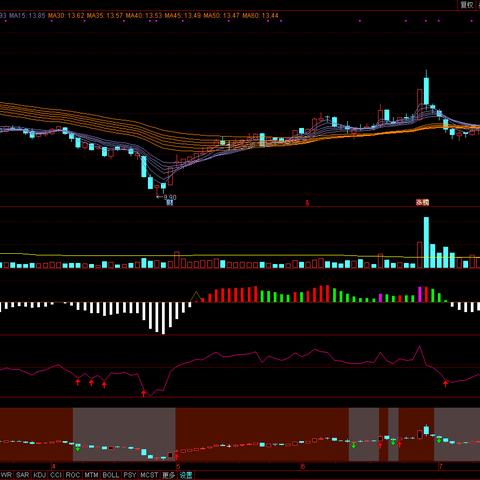Click the MA60 moving average label

click(260, 15)
